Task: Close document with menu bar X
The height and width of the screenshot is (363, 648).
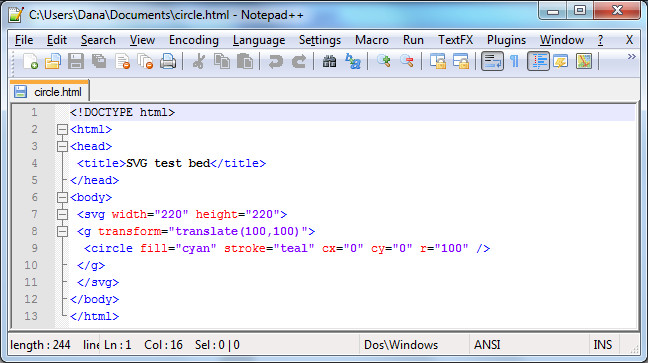Action: 629,40
